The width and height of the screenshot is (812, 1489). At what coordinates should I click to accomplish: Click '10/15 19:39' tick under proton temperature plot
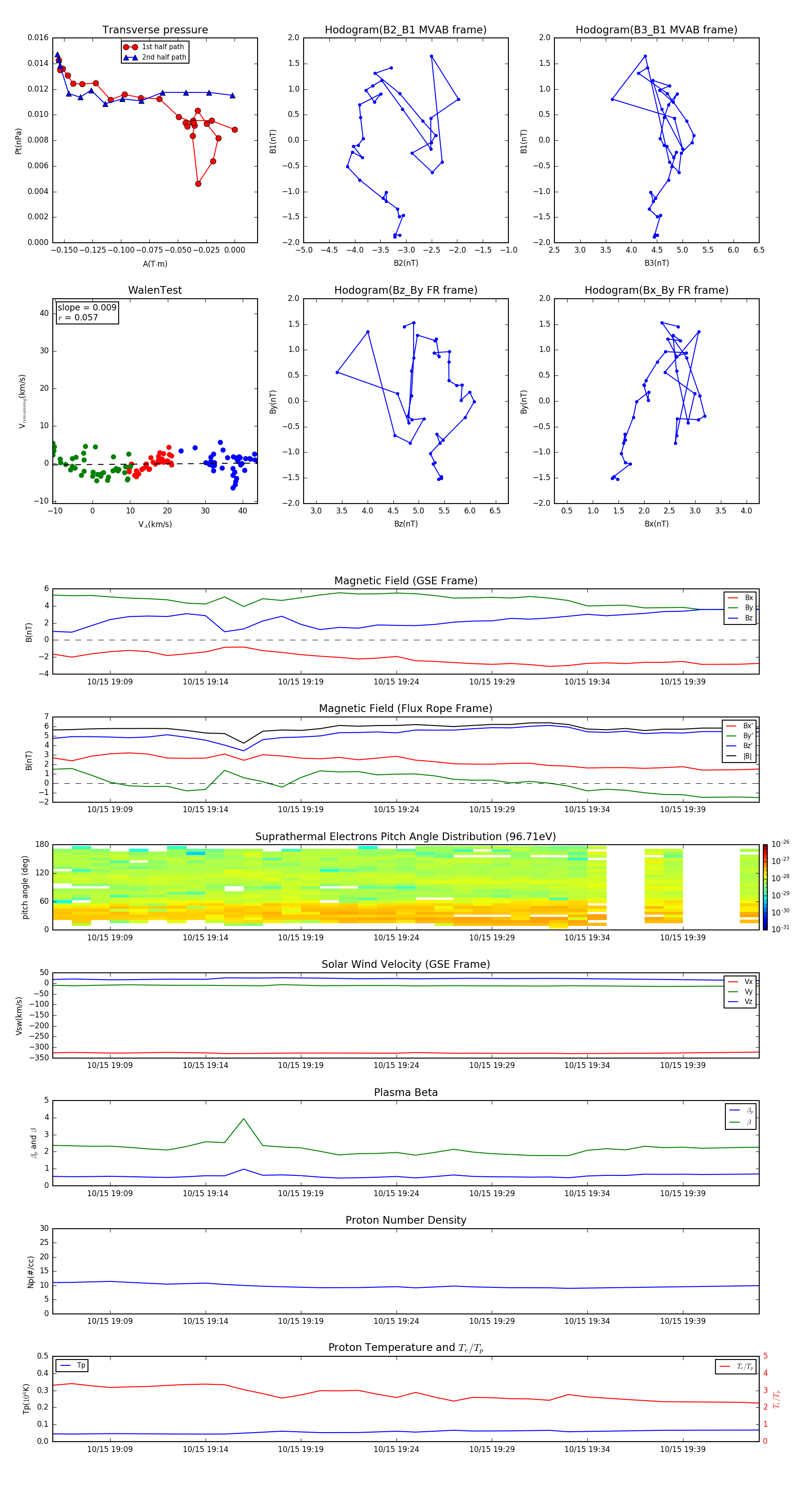(683, 1449)
